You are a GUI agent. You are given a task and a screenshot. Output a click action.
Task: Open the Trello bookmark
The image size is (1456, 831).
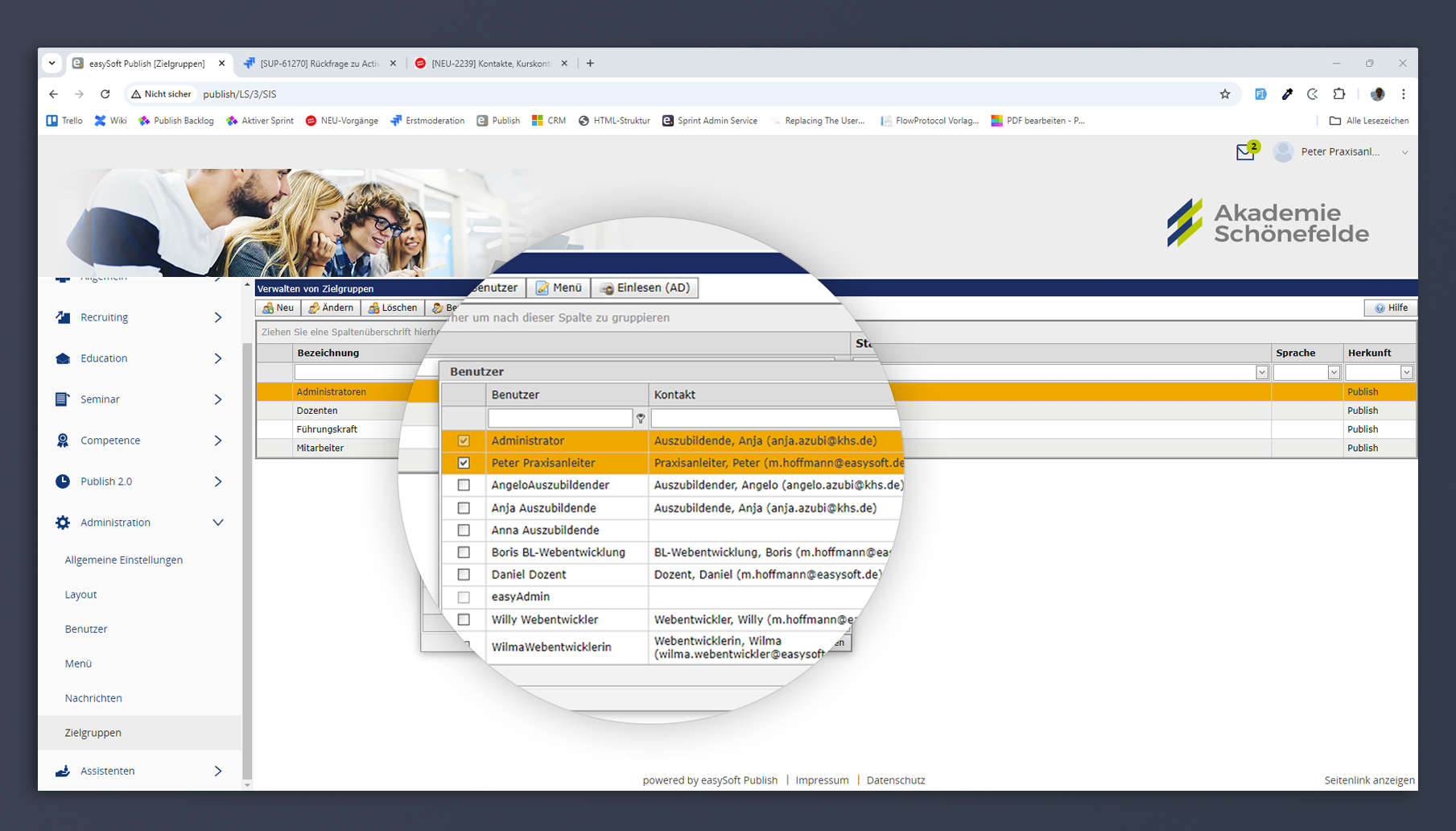[64, 121]
